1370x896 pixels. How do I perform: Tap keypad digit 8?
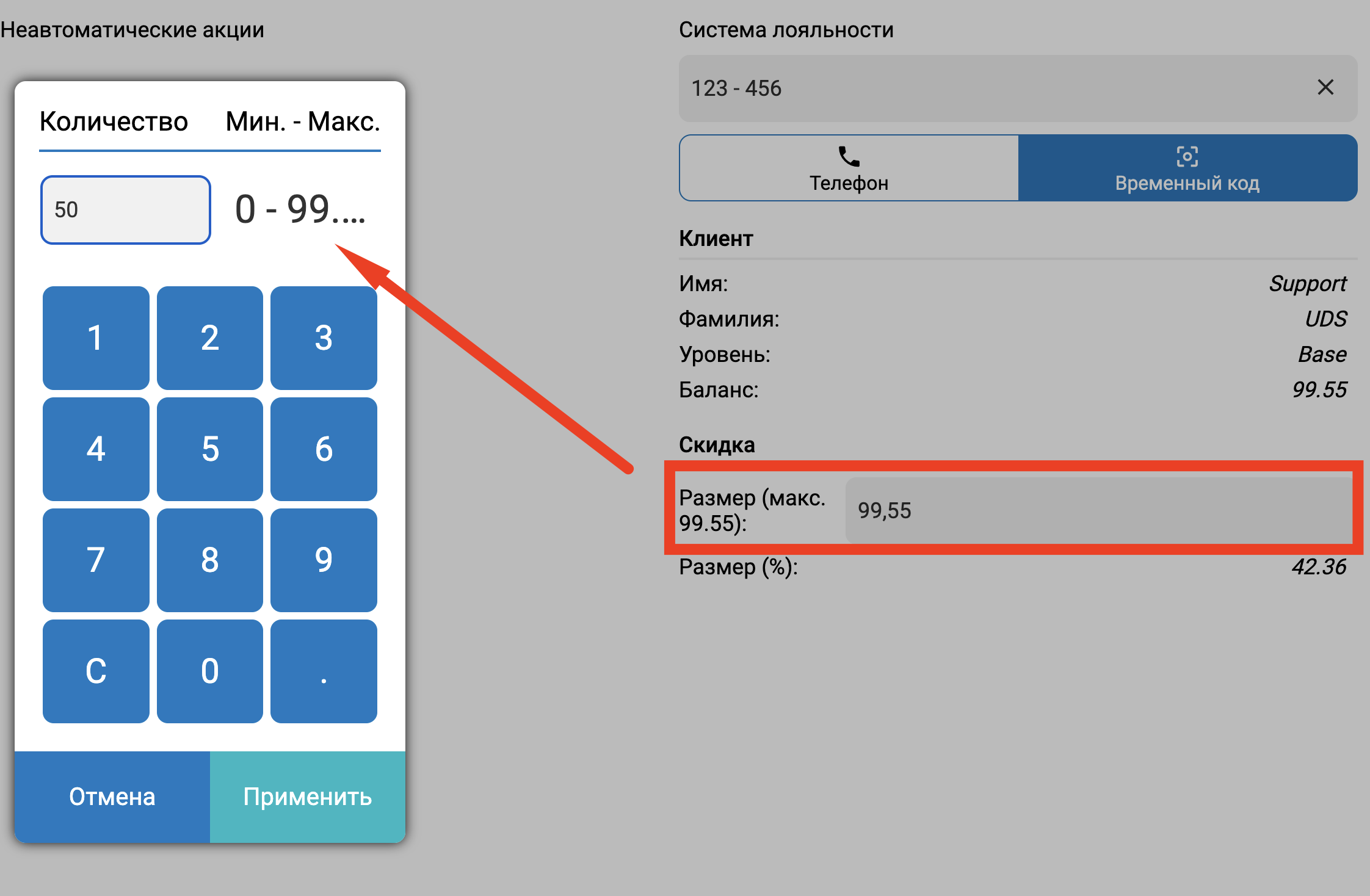209,560
